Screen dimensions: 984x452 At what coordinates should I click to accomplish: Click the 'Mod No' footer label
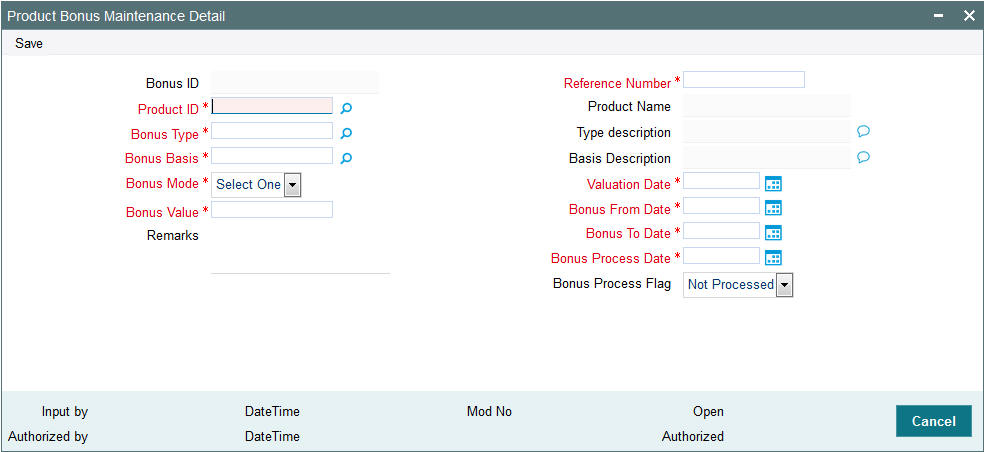pos(489,412)
